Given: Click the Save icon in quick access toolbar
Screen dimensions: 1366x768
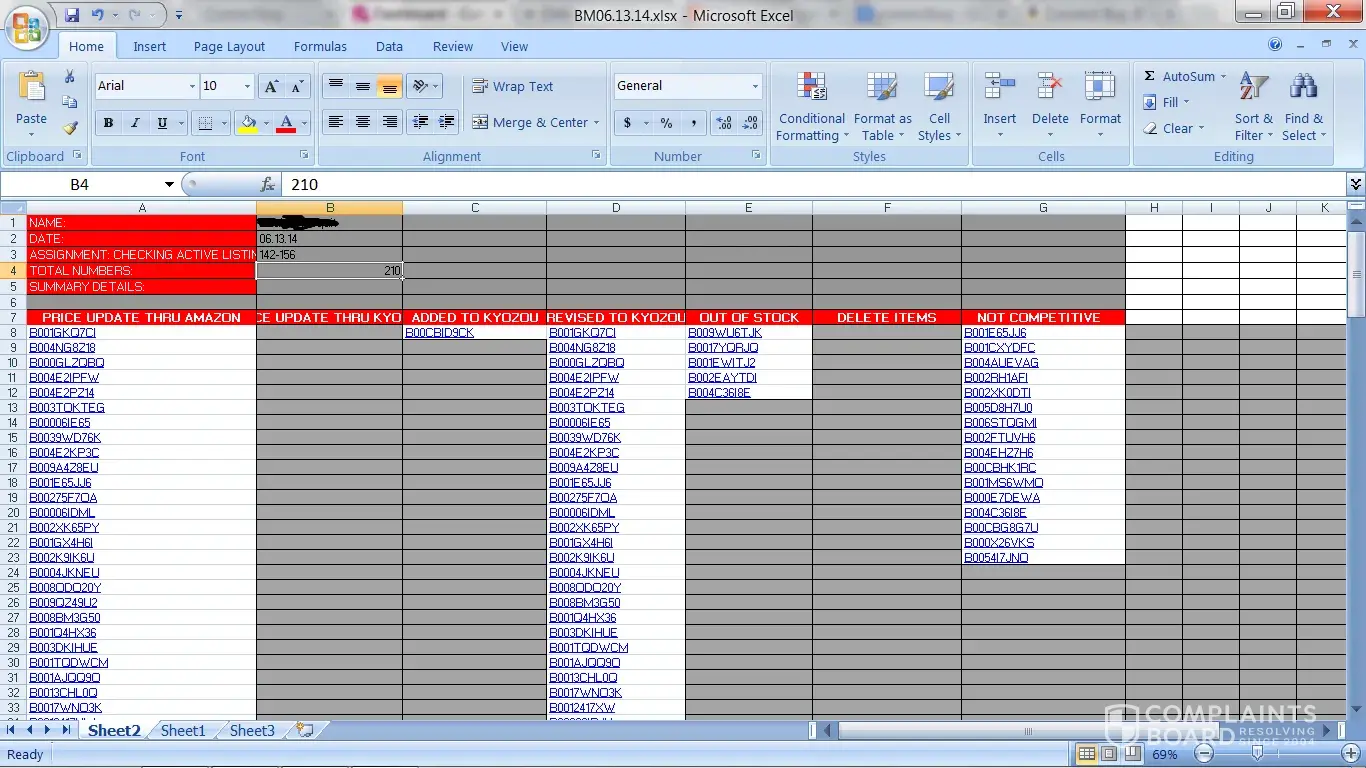Looking at the screenshot, I should [x=72, y=15].
